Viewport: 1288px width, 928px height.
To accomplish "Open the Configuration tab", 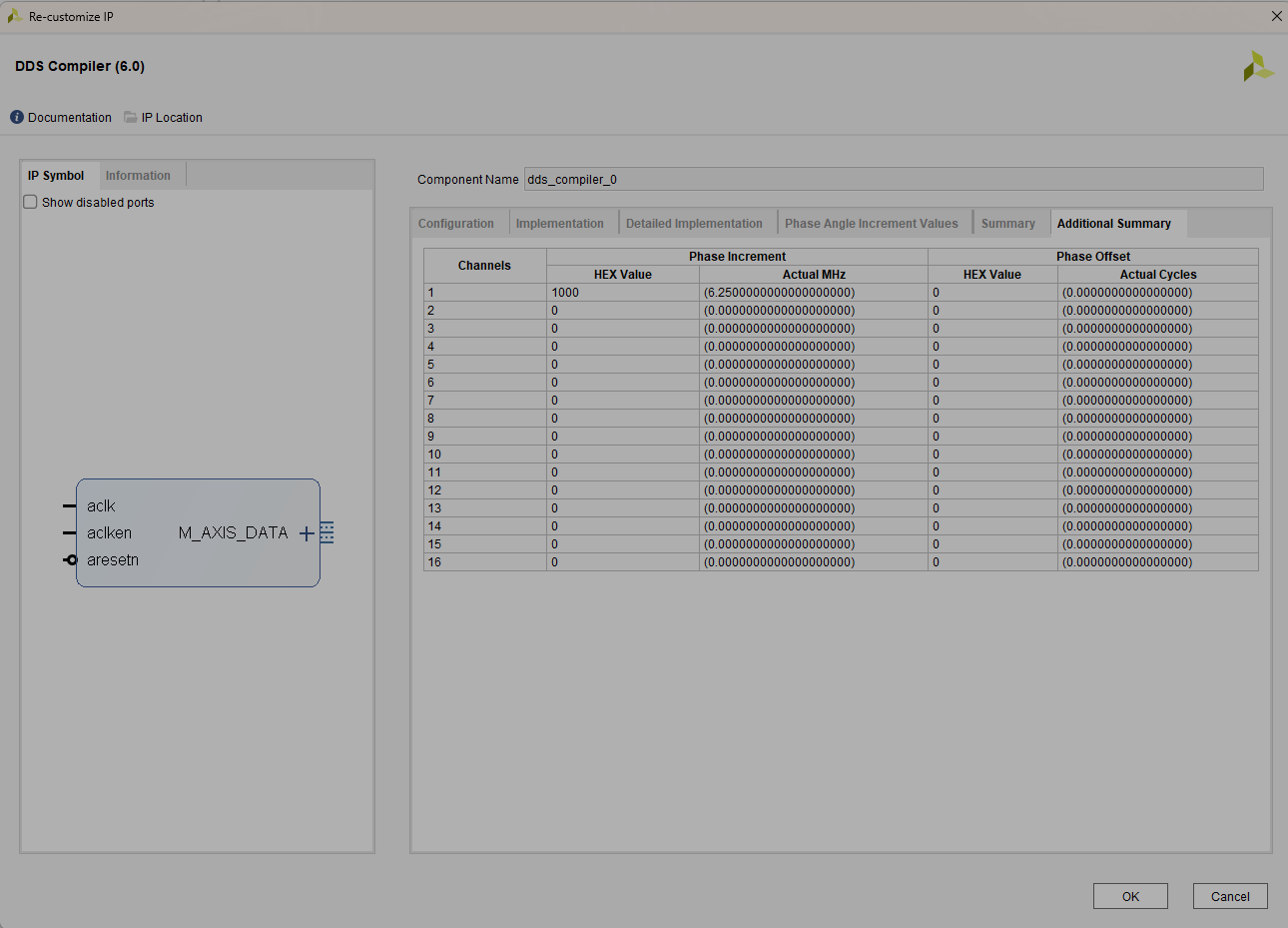I will [x=456, y=224].
